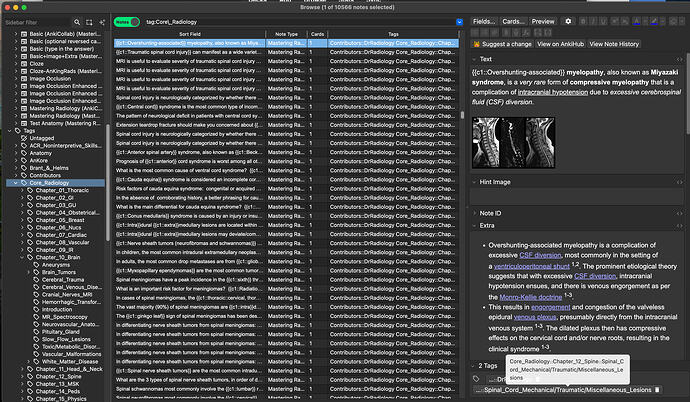The height and width of the screenshot is (402, 690).
Task: Collapse the Chapter_10_Brain tag subtree
Action: 22,257
